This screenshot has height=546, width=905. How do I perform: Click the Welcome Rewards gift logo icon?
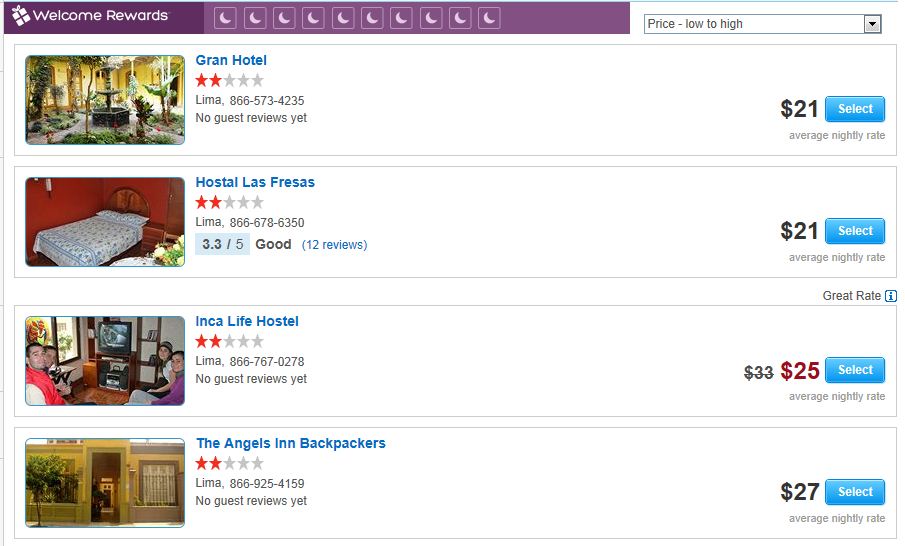[21, 16]
